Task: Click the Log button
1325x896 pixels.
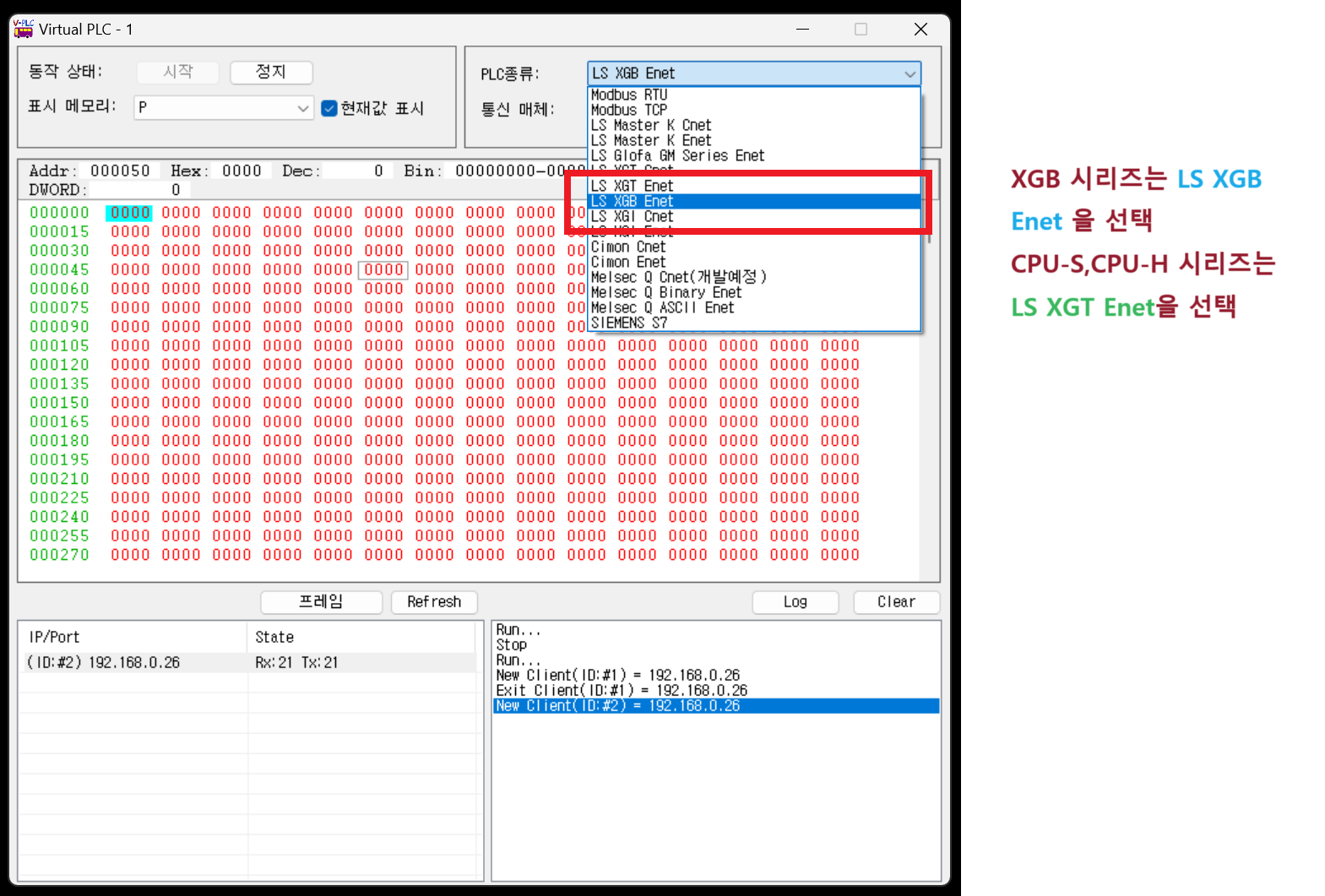Action: (796, 601)
